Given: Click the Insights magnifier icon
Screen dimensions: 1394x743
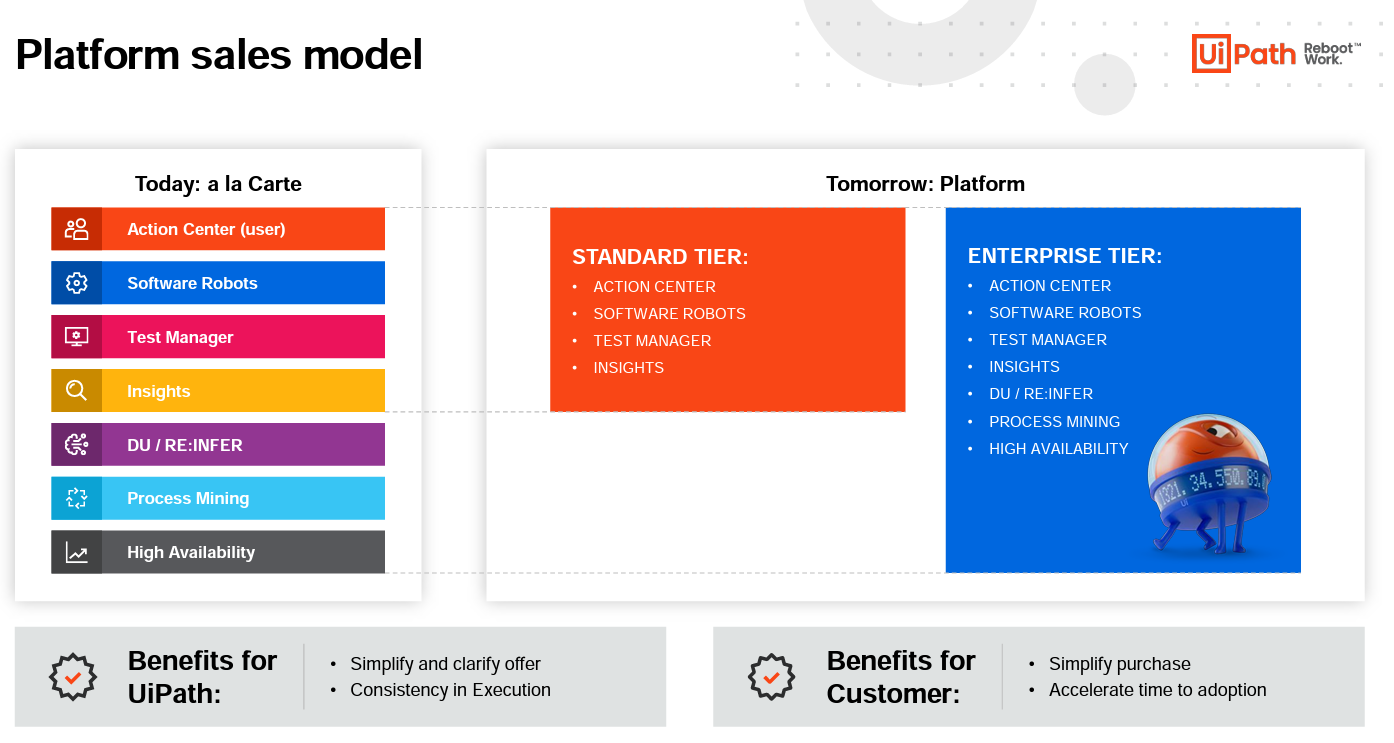Looking at the screenshot, I should pyautogui.click(x=76, y=391).
